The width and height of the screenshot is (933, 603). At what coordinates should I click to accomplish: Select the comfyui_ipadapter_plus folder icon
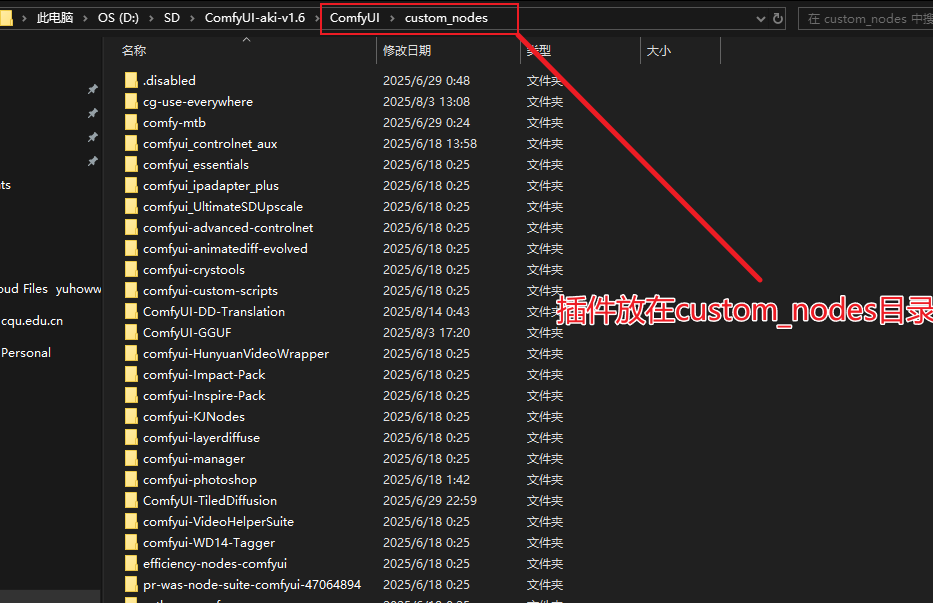pyautogui.click(x=132, y=186)
